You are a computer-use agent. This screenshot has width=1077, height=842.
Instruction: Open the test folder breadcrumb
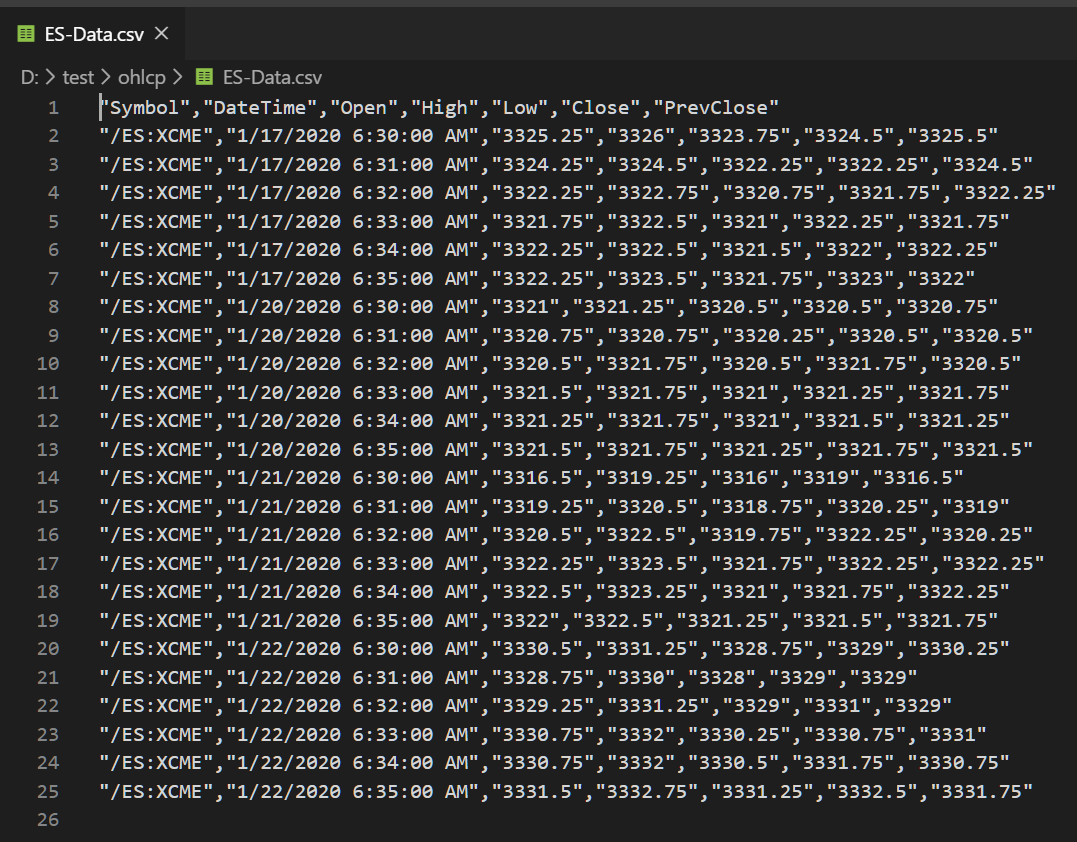pyautogui.click(x=78, y=77)
